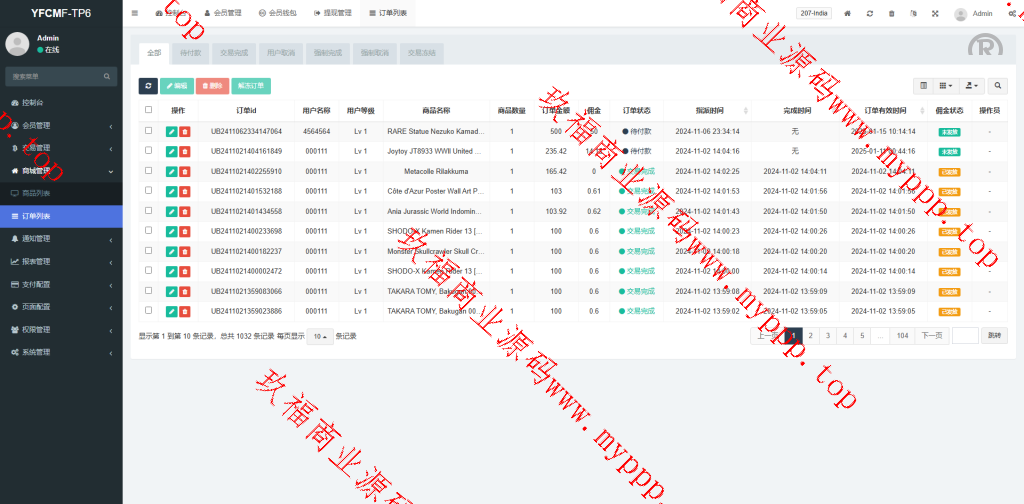Image resolution: width=1024 pixels, height=504 pixels.
Task: Click the hamburger icon to collapse the sidebar
Action: point(135,13)
